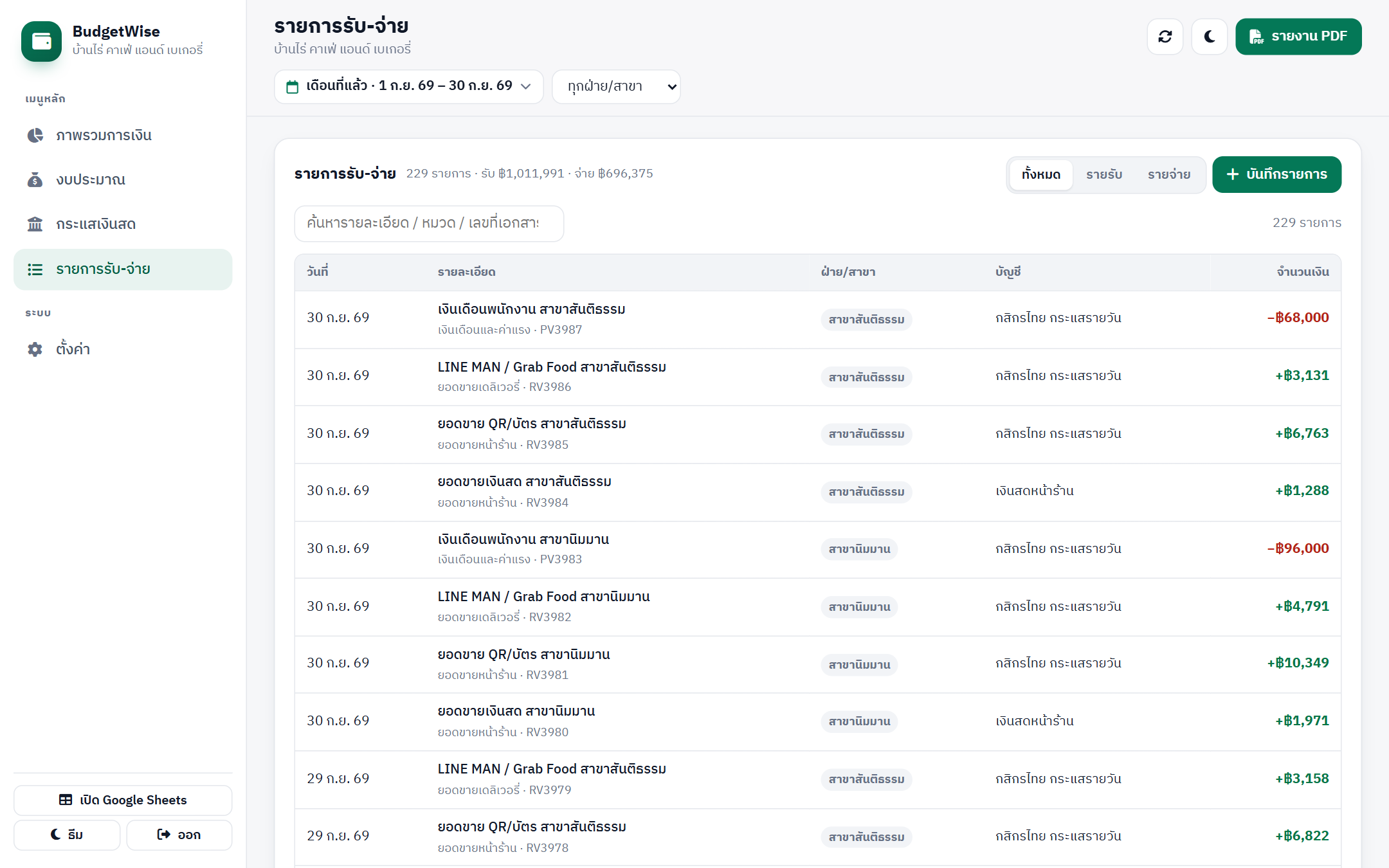
Task: Click the refresh data icon
Action: click(x=1165, y=37)
